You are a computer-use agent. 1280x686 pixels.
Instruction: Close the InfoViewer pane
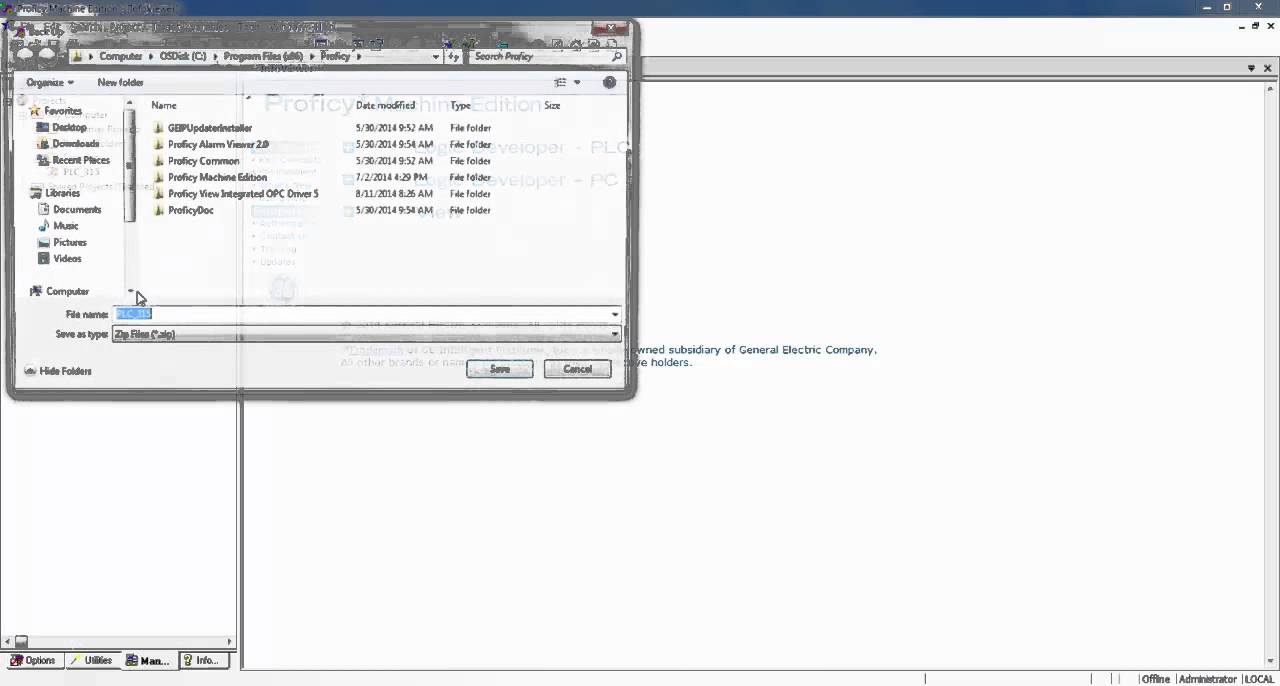pos(1268,68)
